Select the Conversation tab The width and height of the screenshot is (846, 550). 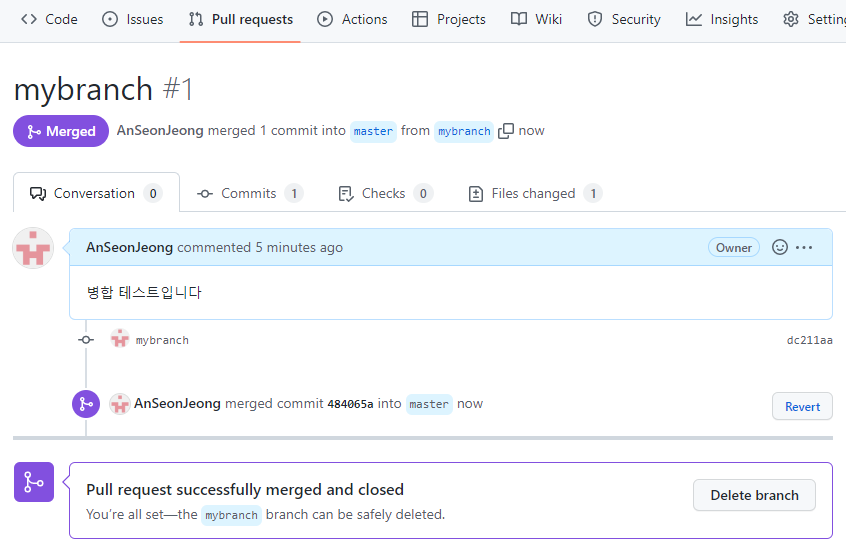96,193
